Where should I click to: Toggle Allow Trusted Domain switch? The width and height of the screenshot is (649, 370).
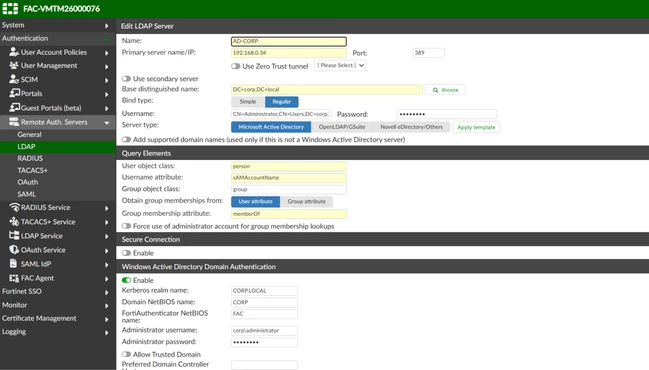click(x=126, y=354)
